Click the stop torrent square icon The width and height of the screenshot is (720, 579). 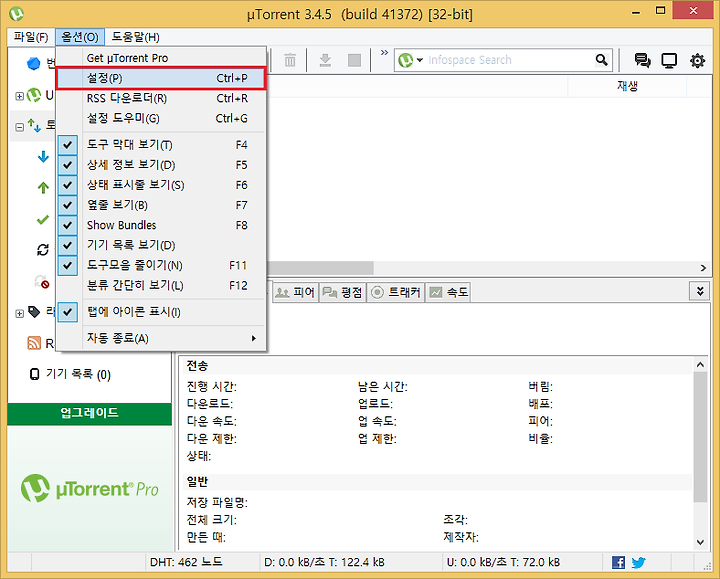(354, 60)
